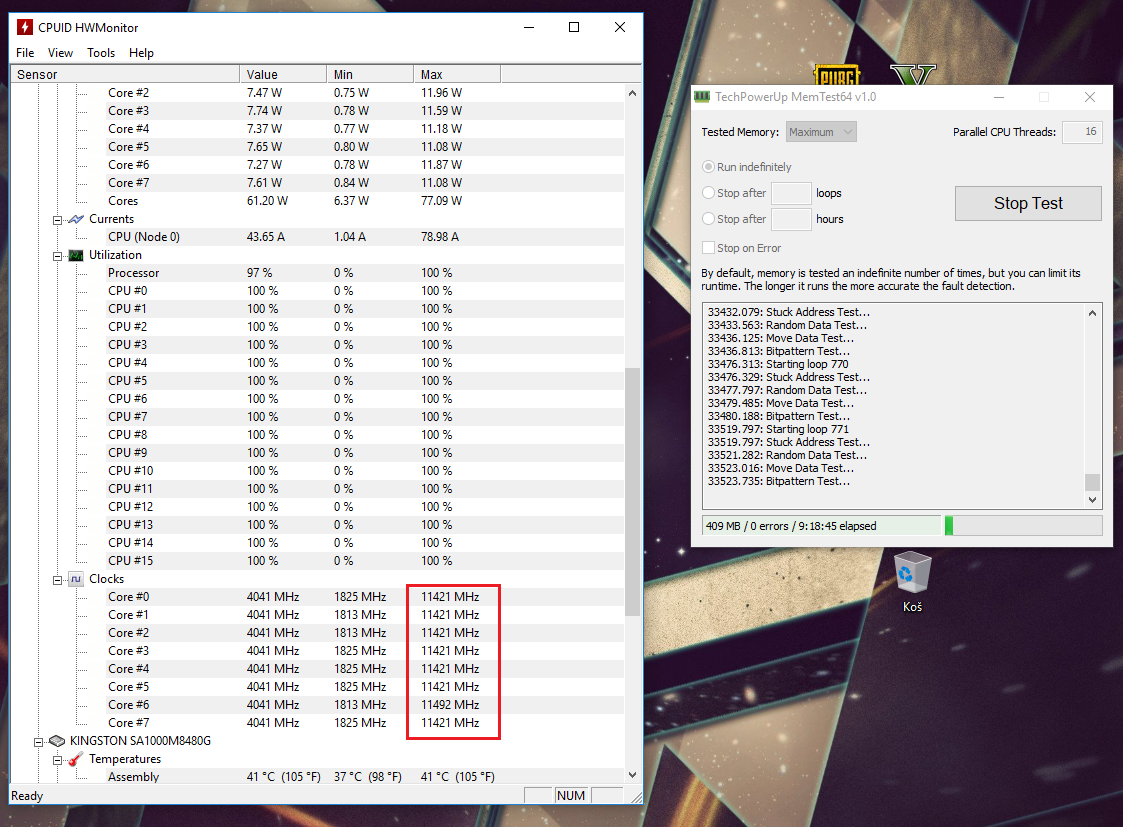
Task: Click the KINGSTON drive icon
Action: pos(57,740)
